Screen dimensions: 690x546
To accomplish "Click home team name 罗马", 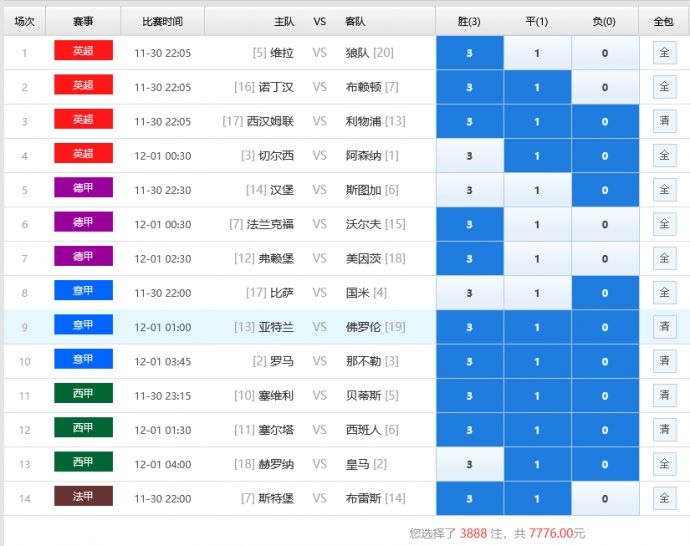I will (x=282, y=362).
